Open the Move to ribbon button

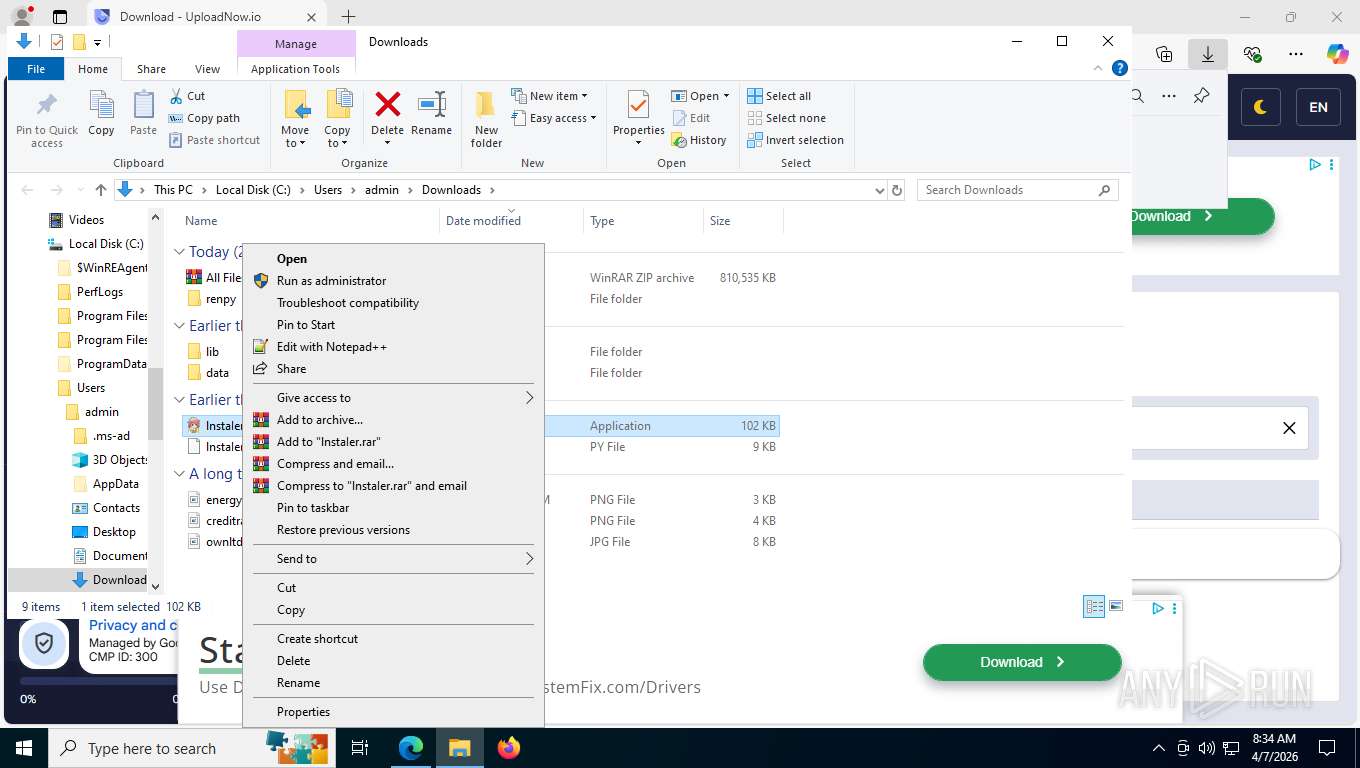pyautogui.click(x=295, y=119)
